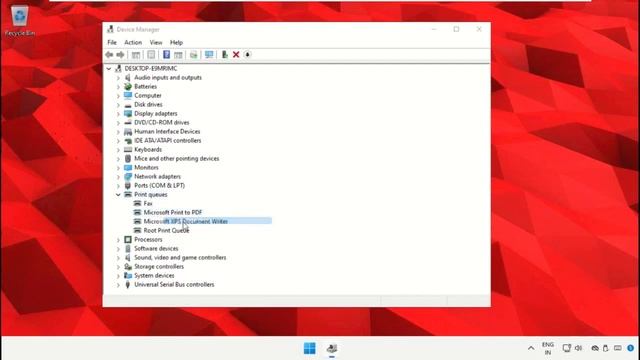Open the Action menu
This screenshot has height=360, width=640.
pyautogui.click(x=133, y=42)
